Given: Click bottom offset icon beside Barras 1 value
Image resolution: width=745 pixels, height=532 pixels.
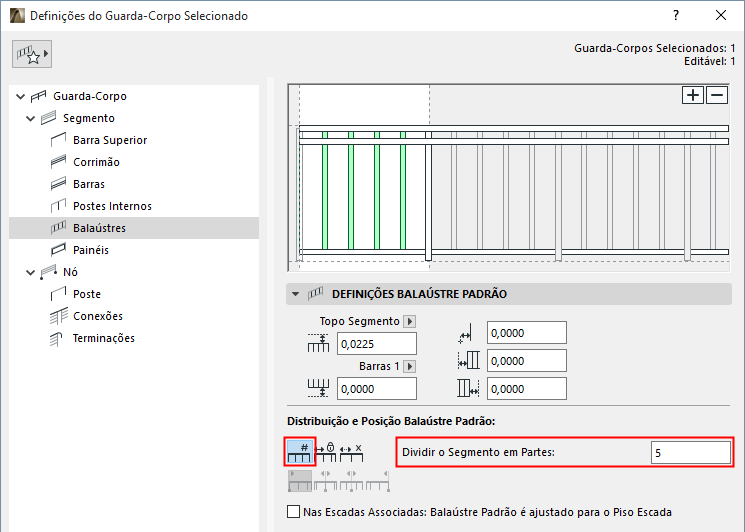Looking at the screenshot, I should pyautogui.click(x=318, y=388).
